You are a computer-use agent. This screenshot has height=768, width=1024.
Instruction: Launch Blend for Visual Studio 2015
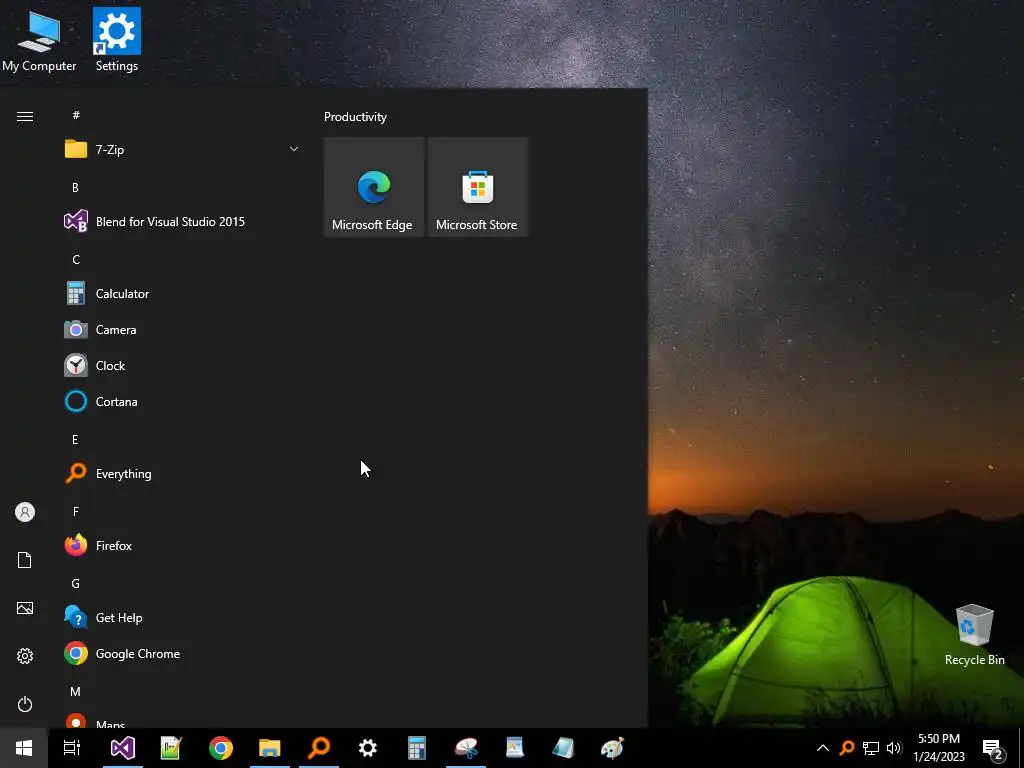pyautogui.click(x=183, y=221)
